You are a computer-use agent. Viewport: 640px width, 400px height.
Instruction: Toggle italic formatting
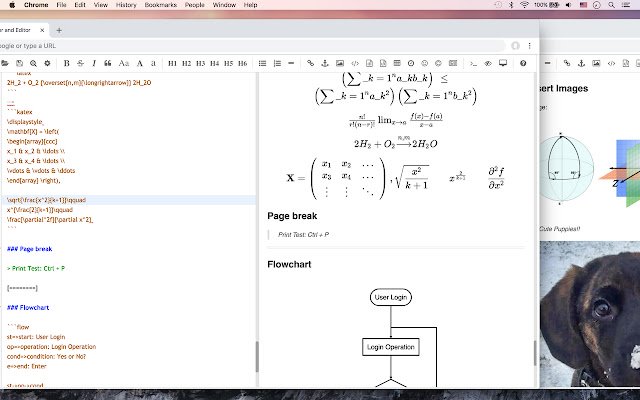click(94, 63)
